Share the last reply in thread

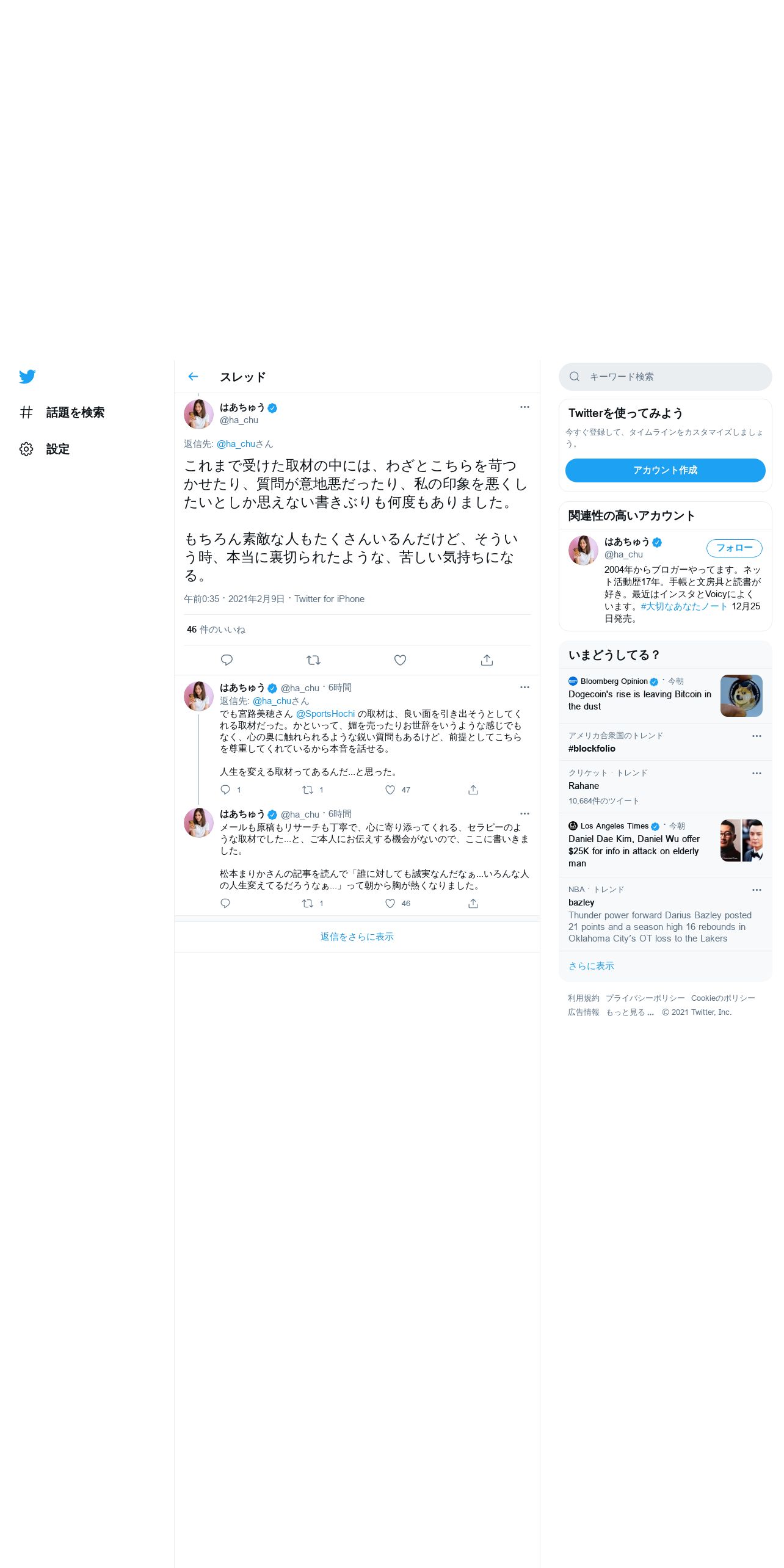(x=473, y=903)
